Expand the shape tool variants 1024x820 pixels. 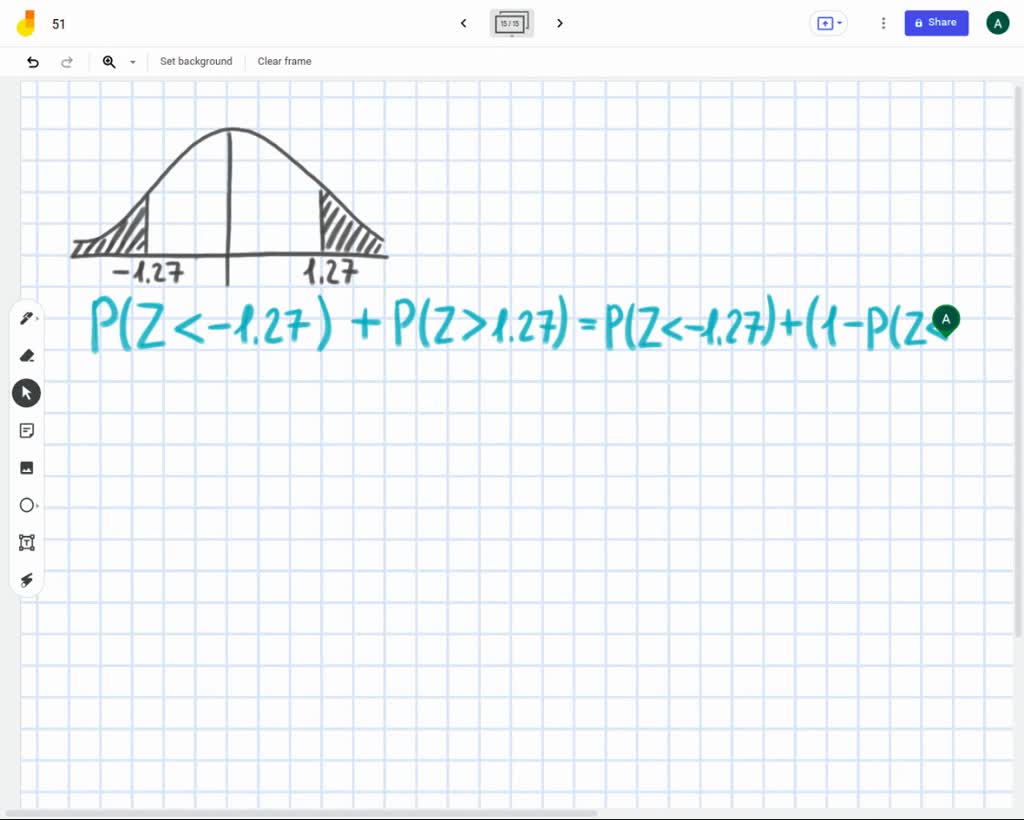(38, 506)
